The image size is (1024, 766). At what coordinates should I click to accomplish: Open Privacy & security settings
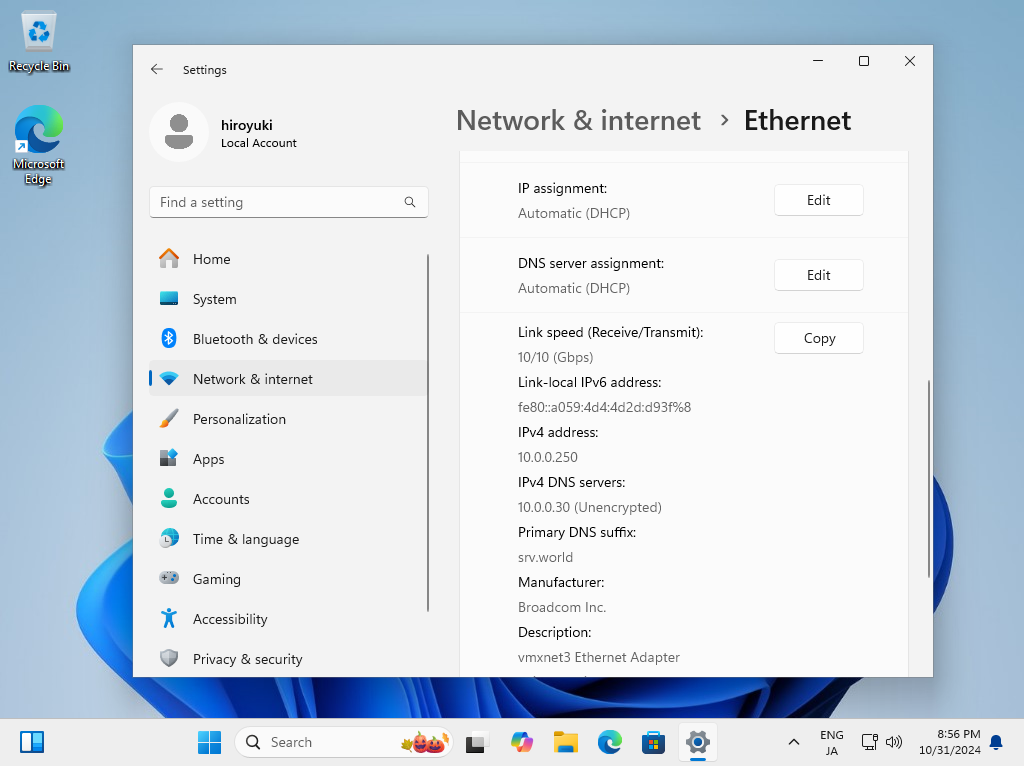[x=247, y=659]
